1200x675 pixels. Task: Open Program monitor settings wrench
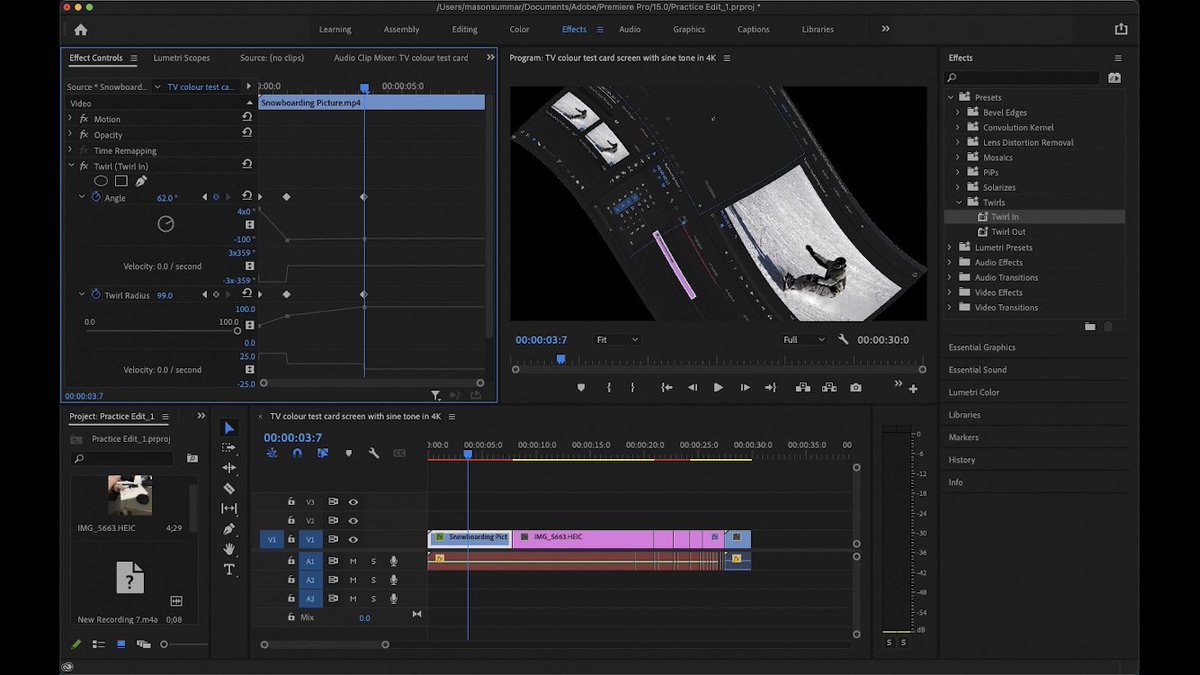843,340
